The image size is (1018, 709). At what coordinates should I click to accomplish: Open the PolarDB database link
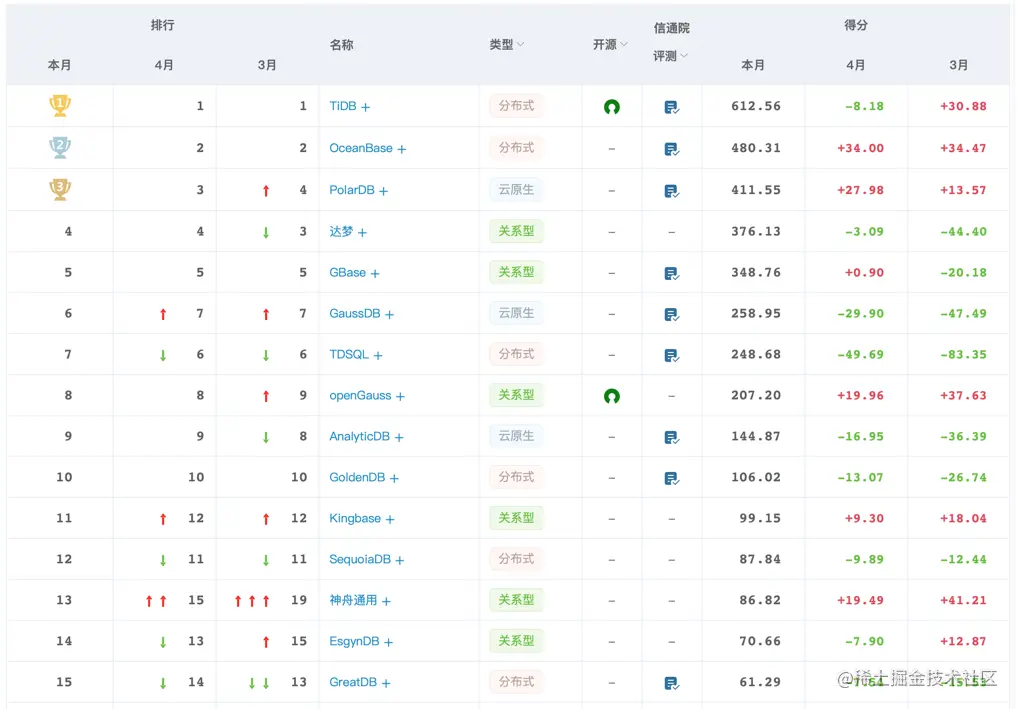(x=352, y=190)
